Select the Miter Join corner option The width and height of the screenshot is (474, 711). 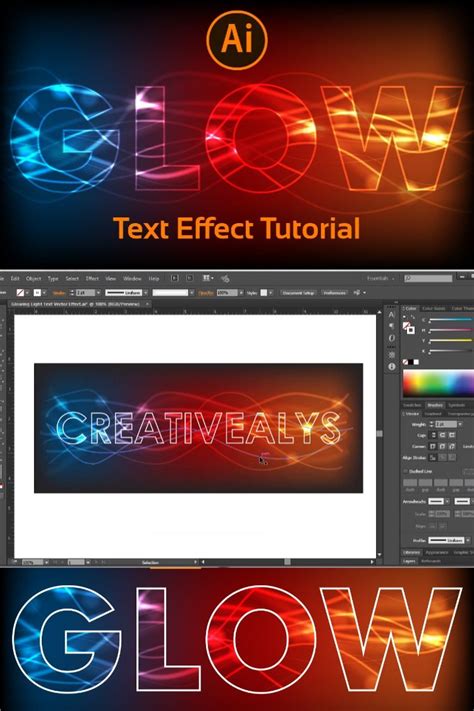click(x=433, y=446)
